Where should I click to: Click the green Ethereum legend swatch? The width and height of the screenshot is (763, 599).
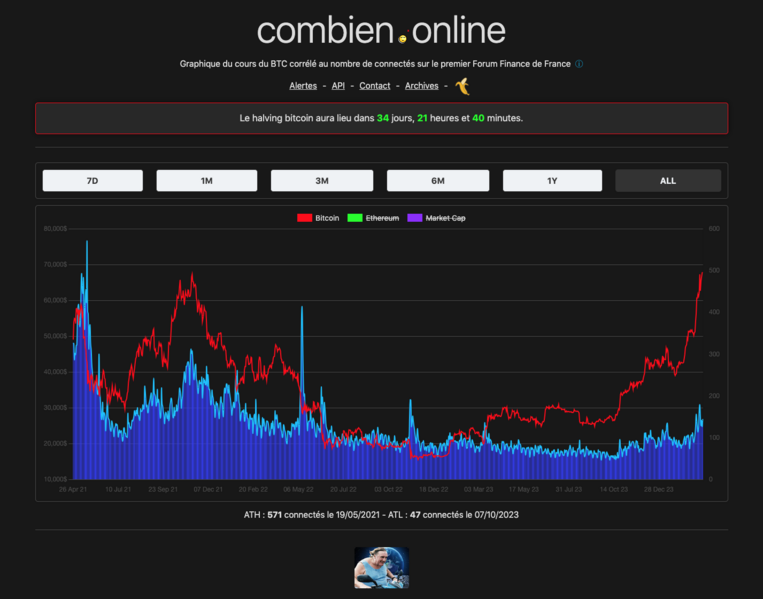coord(355,218)
